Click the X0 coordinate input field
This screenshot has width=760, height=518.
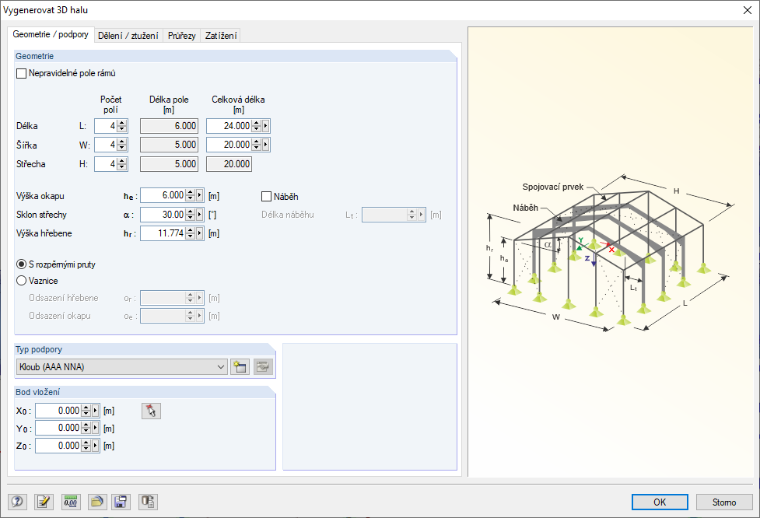[x=58, y=411]
